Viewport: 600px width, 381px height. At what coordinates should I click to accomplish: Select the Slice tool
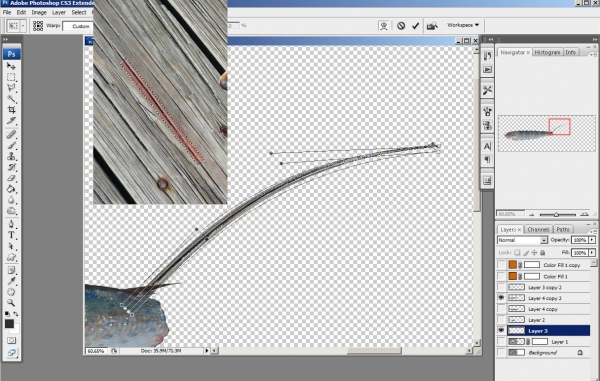11,120
